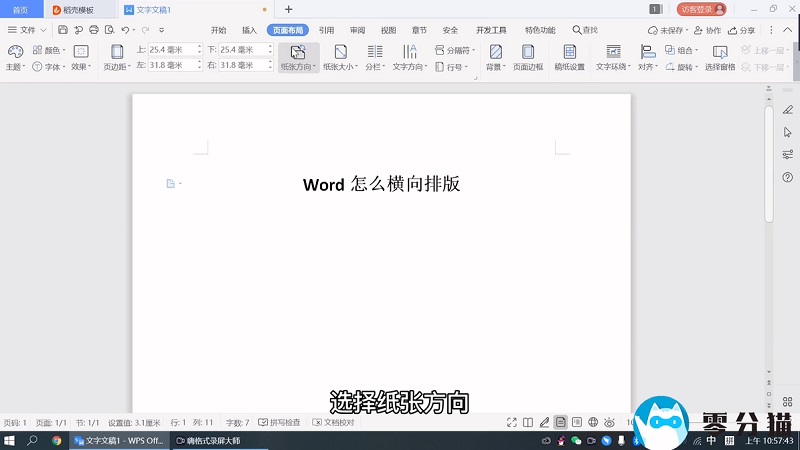Open the 审阅 review ribbon tab
This screenshot has height=450, width=800.
pyautogui.click(x=357, y=30)
